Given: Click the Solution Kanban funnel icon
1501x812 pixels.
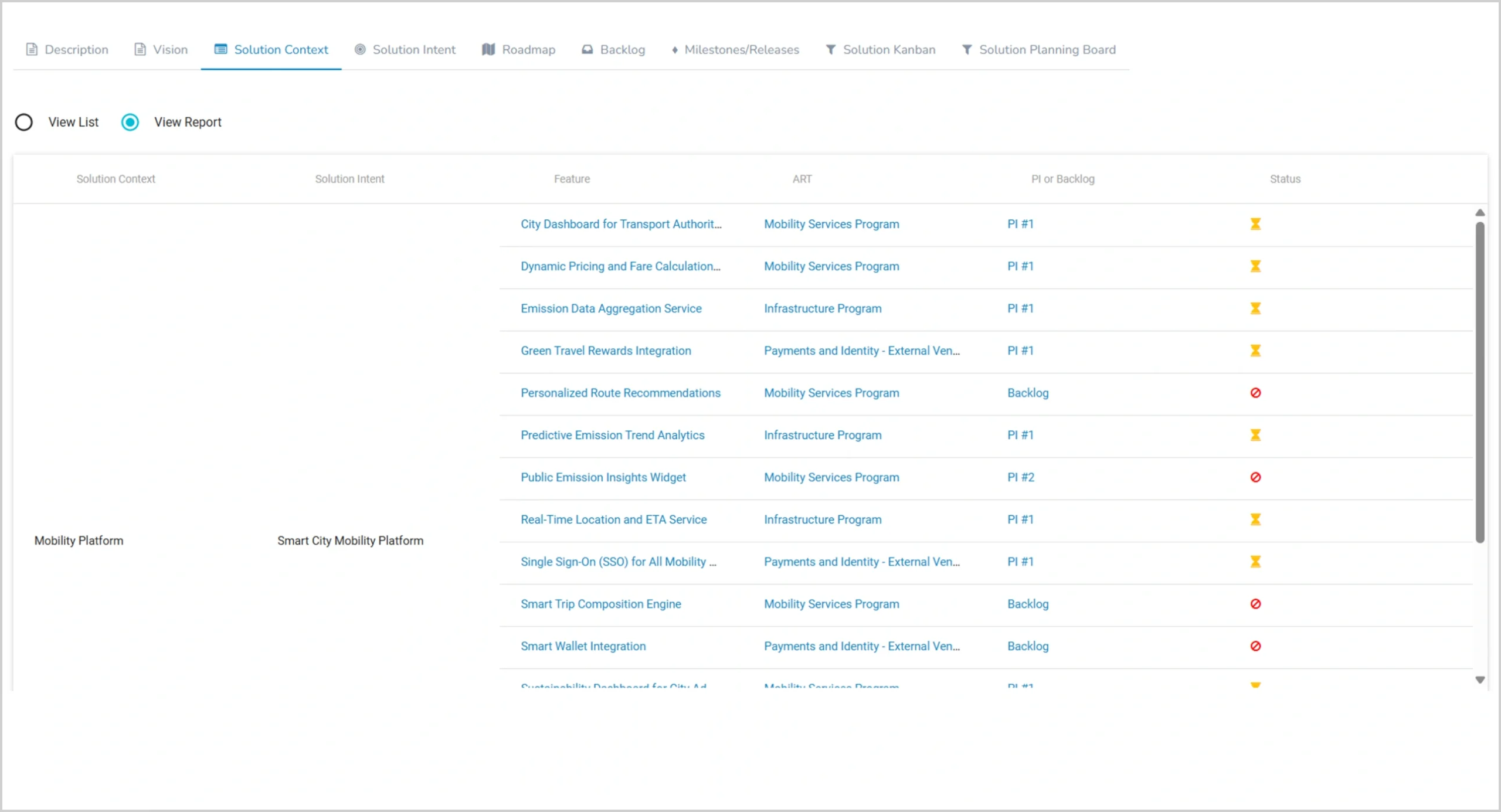Looking at the screenshot, I should point(830,49).
